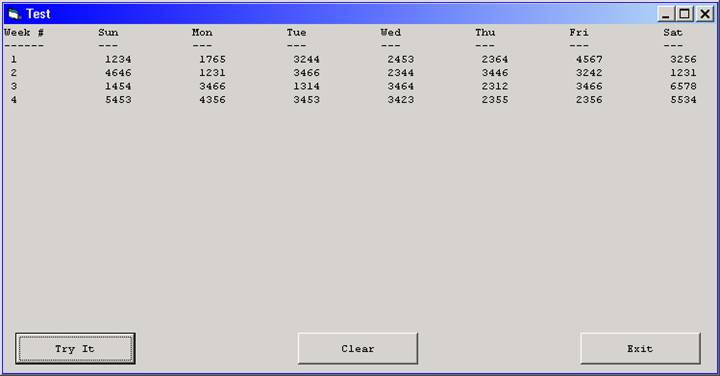The width and height of the screenshot is (720, 376).
Task: Click the value 1765 under Mon
Action: pyautogui.click(x=212, y=59)
